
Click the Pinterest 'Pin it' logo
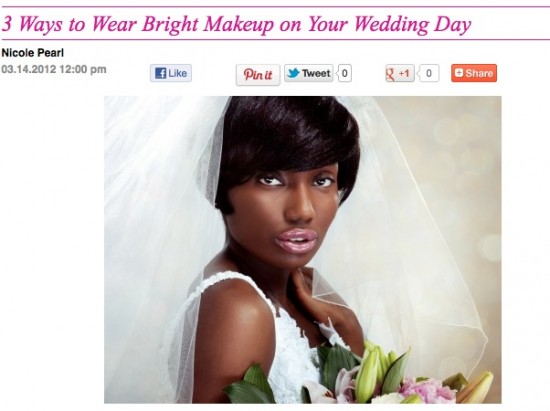pos(258,75)
